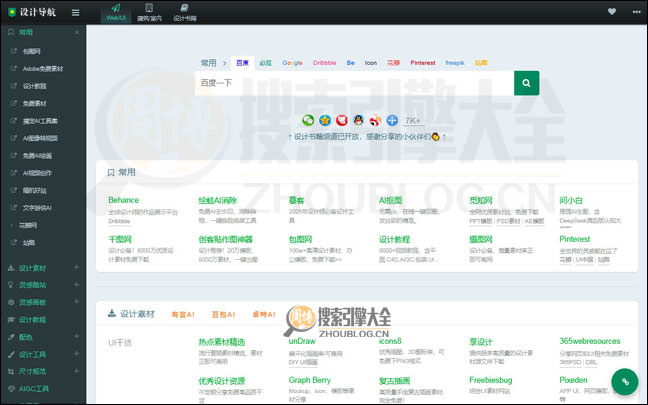The height and width of the screenshot is (405, 648).
Task: Click the lightbulb icon beside 灵感酷站
Action: tap(11, 285)
